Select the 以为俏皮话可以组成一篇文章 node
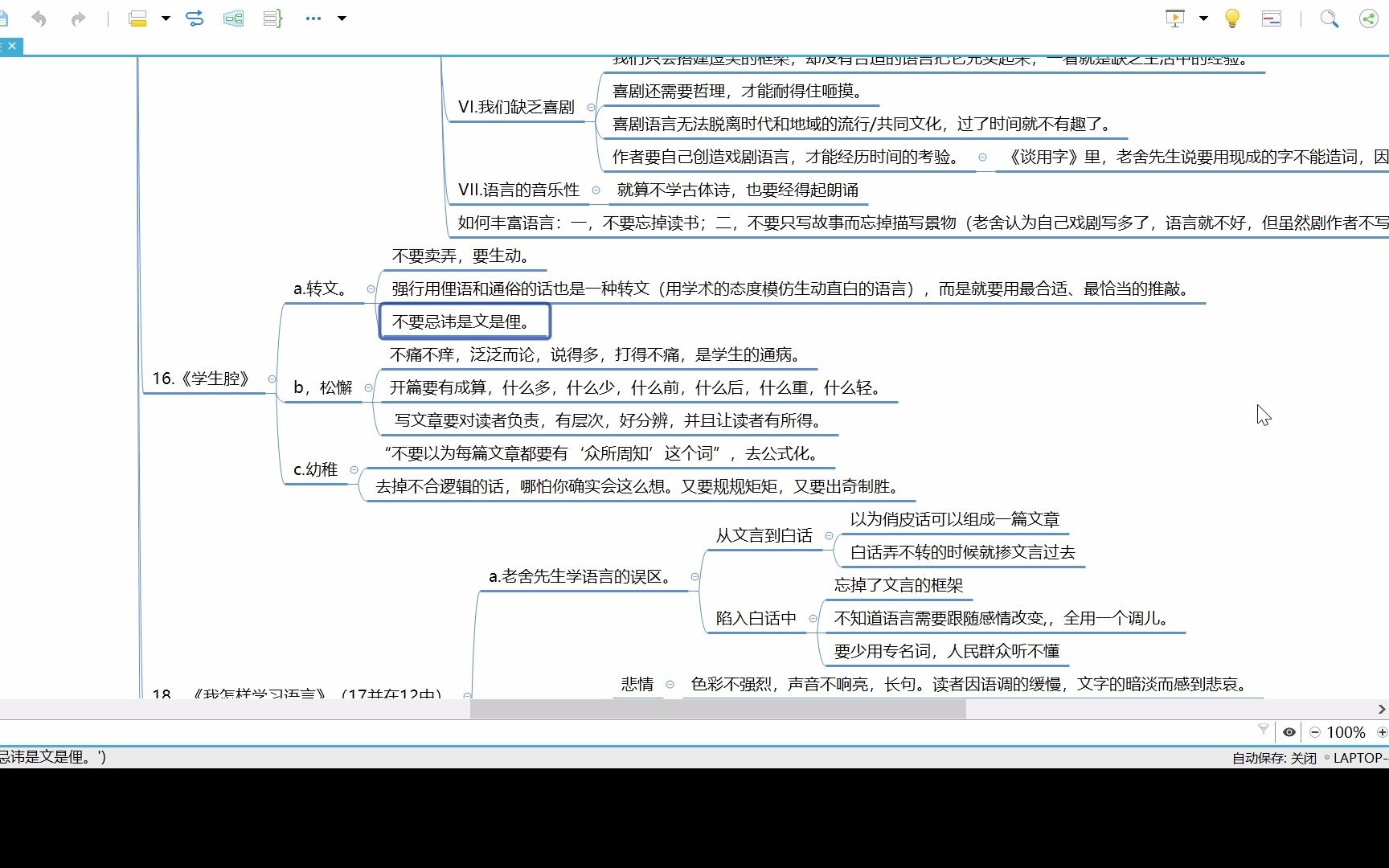This screenshot has height=868, width=1389. pos(955,519)
